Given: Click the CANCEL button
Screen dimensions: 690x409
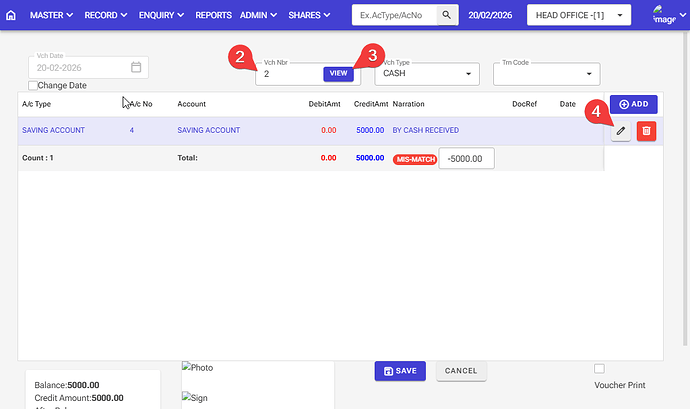Looking at the screenshot, I should tap(460, 370).
